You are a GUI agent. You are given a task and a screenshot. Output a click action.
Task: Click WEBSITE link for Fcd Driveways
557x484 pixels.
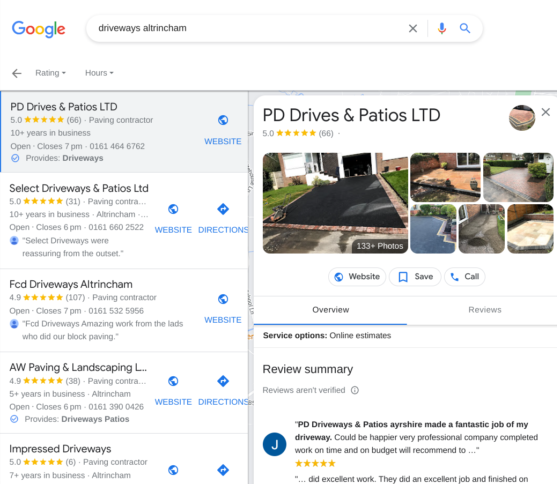point(223,320)
